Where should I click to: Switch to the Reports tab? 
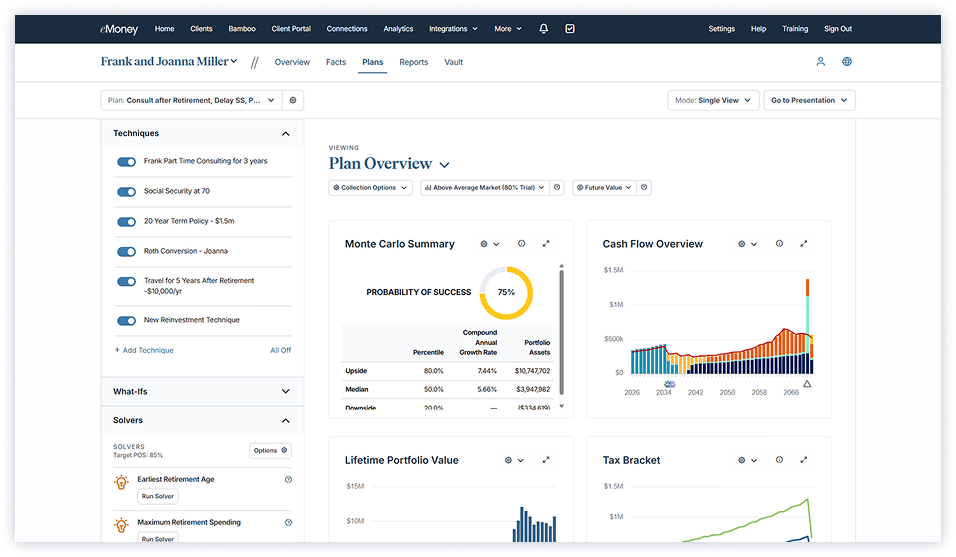413,62
